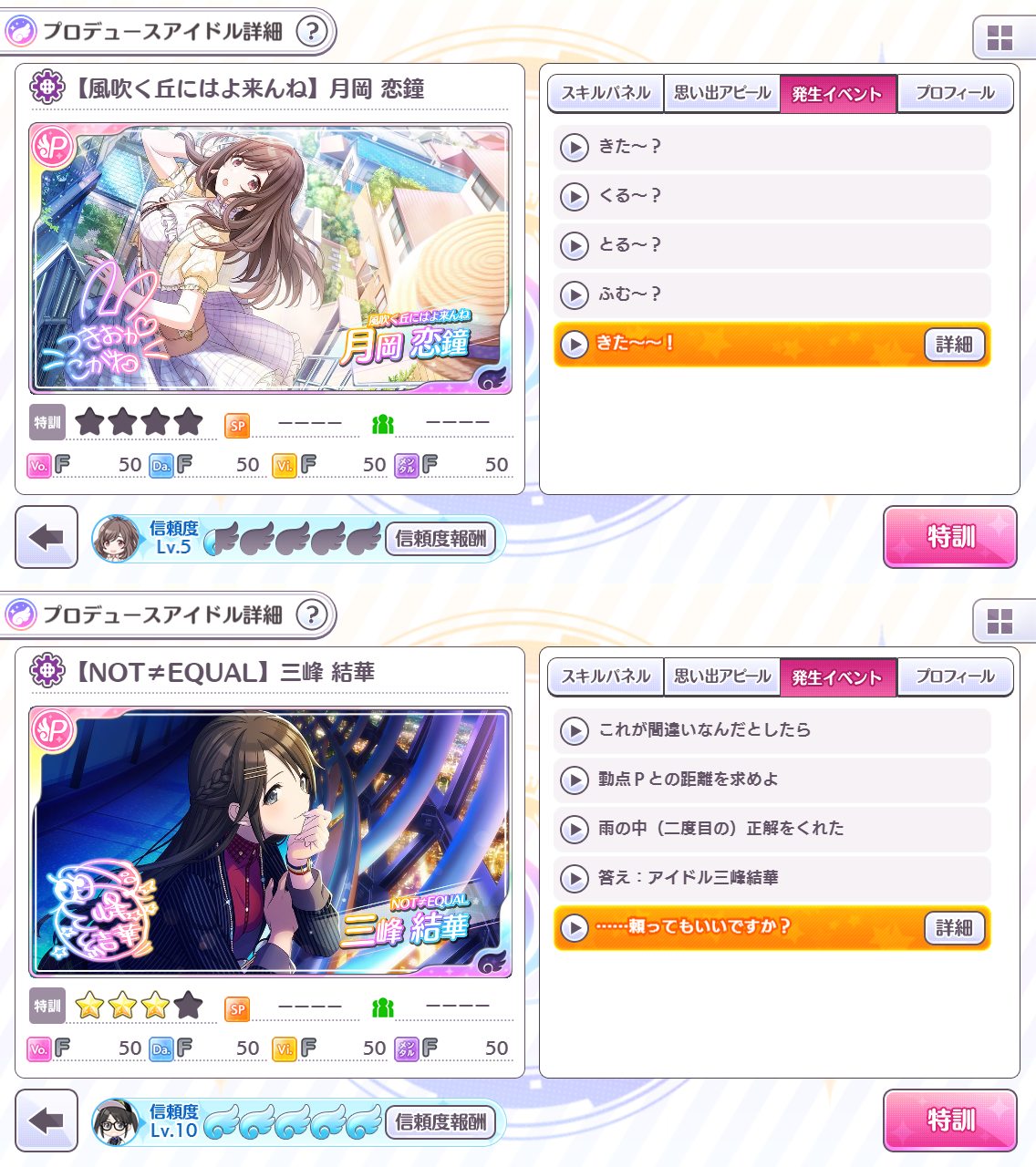
Task: Go back using the arrow beside Kogane's trust level
Action: click(x=47, y=537)
